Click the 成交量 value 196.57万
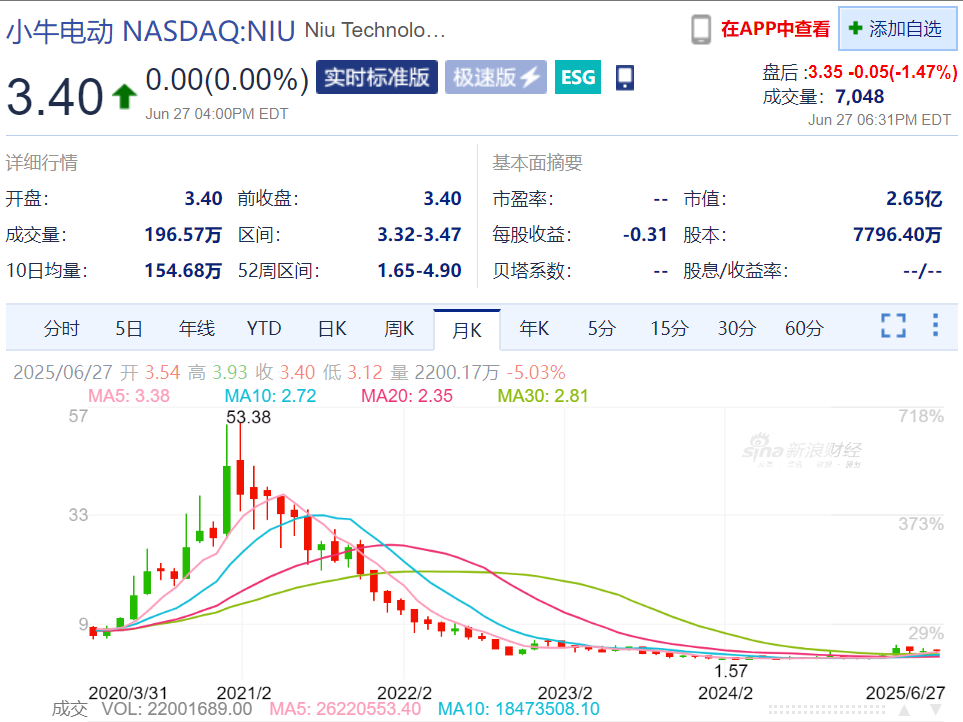Viewport: 963px width, 722px height. [183, 235]
